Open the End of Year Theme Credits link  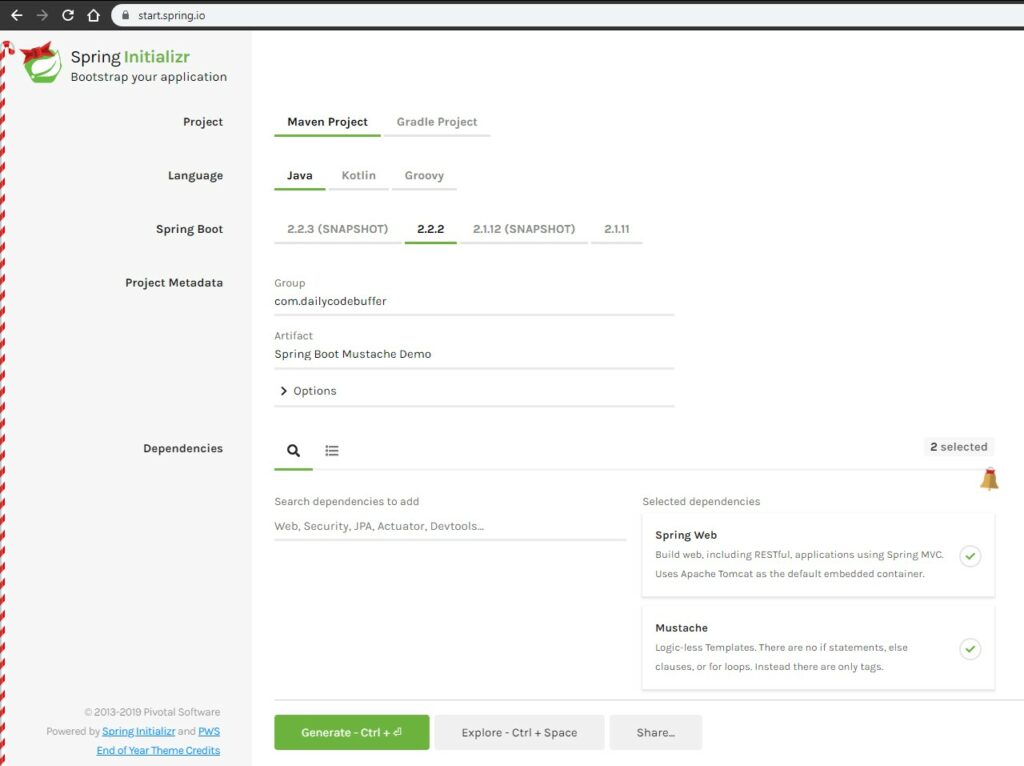coord(158,750)
